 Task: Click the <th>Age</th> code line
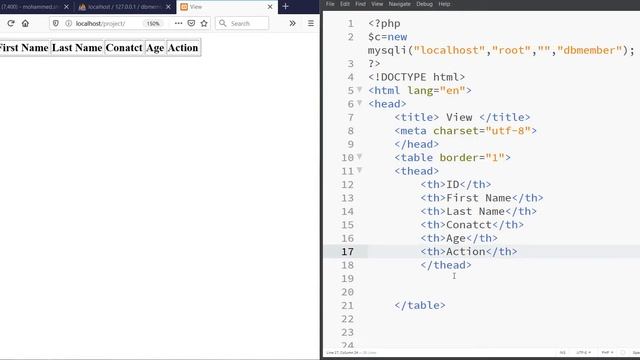point(459,238)
